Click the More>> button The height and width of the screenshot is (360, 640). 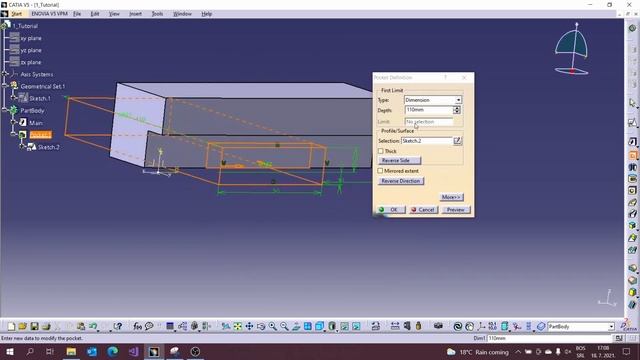451,197
